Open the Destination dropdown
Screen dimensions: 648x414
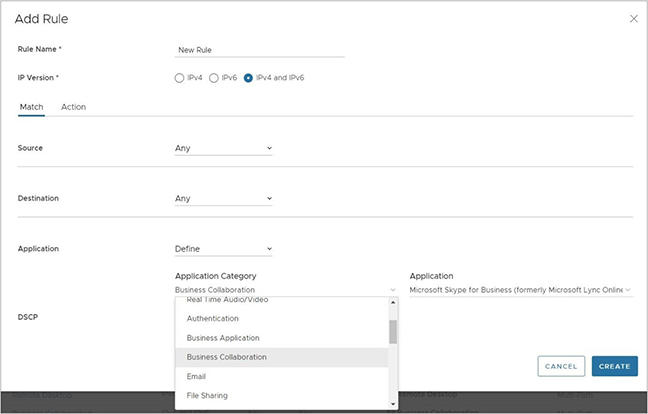223,198
